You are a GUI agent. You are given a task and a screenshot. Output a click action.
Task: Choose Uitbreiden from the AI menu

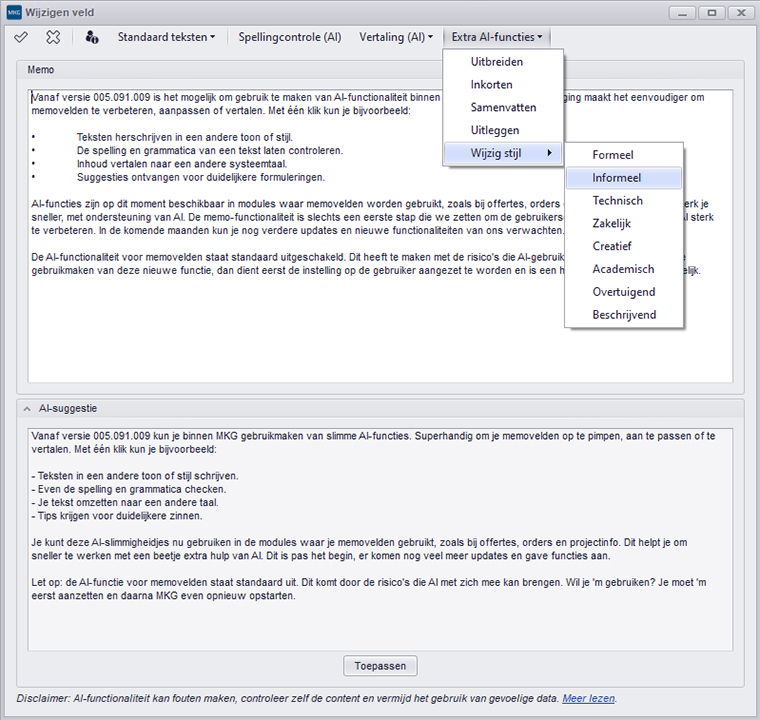coord(497,62)
